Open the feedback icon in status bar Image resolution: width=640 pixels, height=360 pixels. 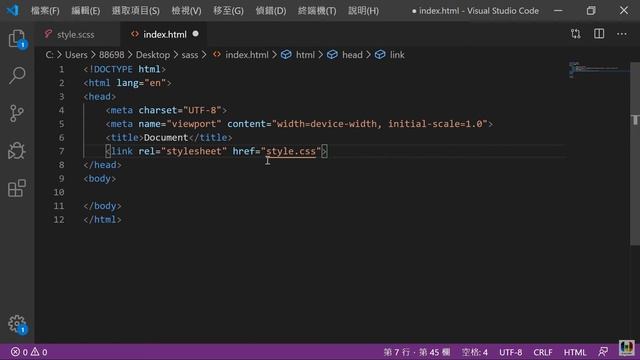(x=603, y=351)
